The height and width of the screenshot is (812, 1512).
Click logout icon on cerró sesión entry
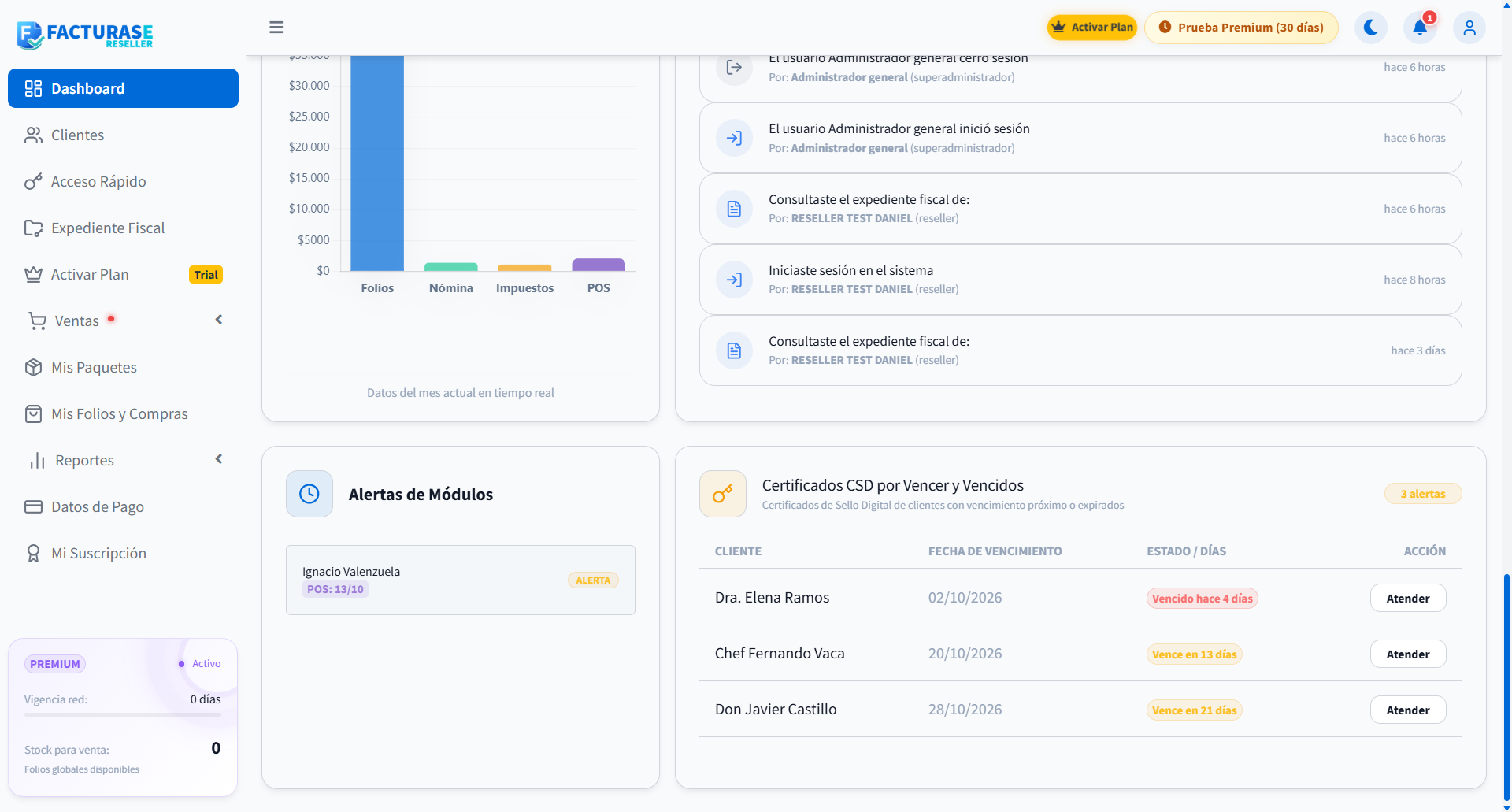734,67
